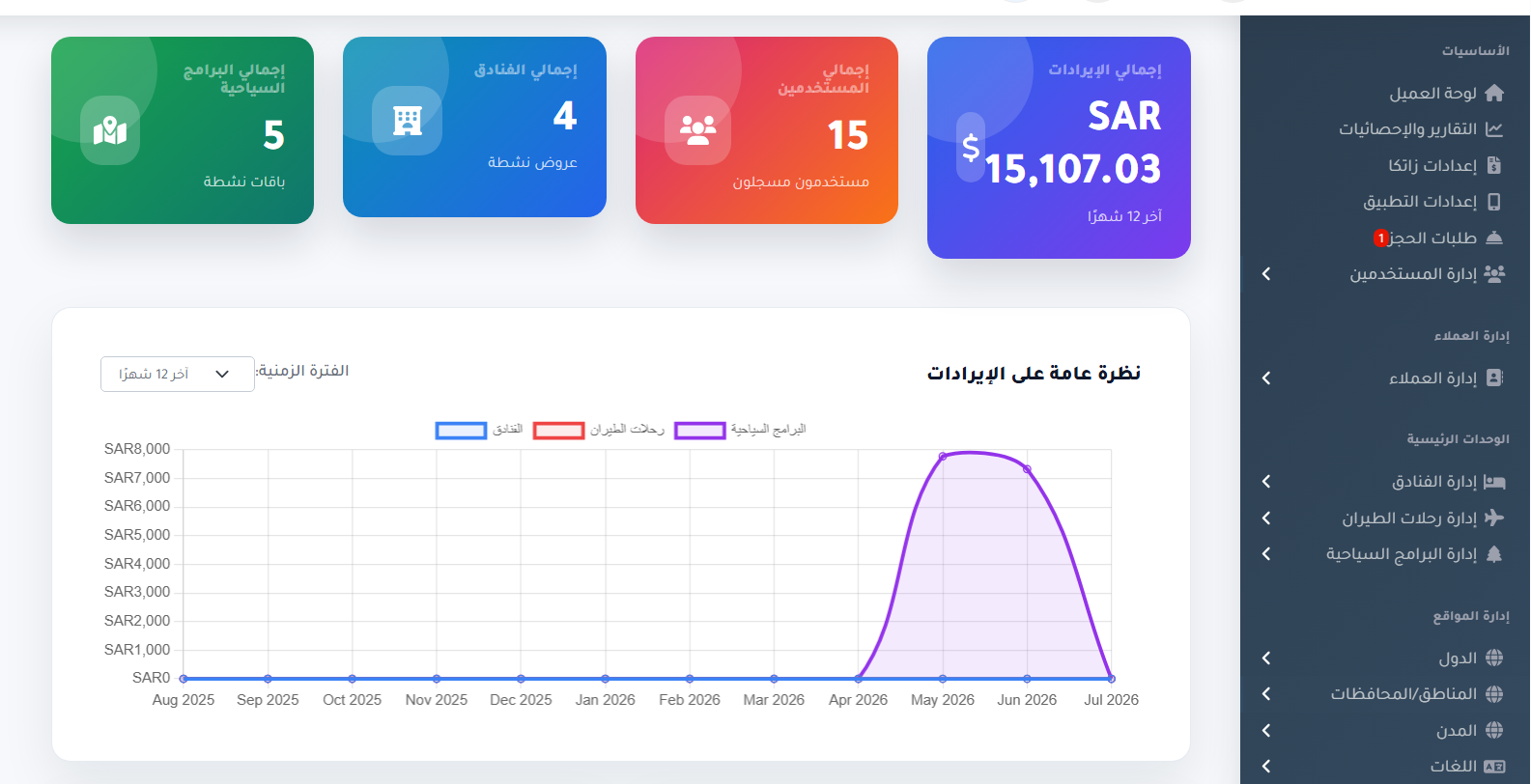
Task: Click the إعدادات زاتكا invoice icon
Action: 1494,165
